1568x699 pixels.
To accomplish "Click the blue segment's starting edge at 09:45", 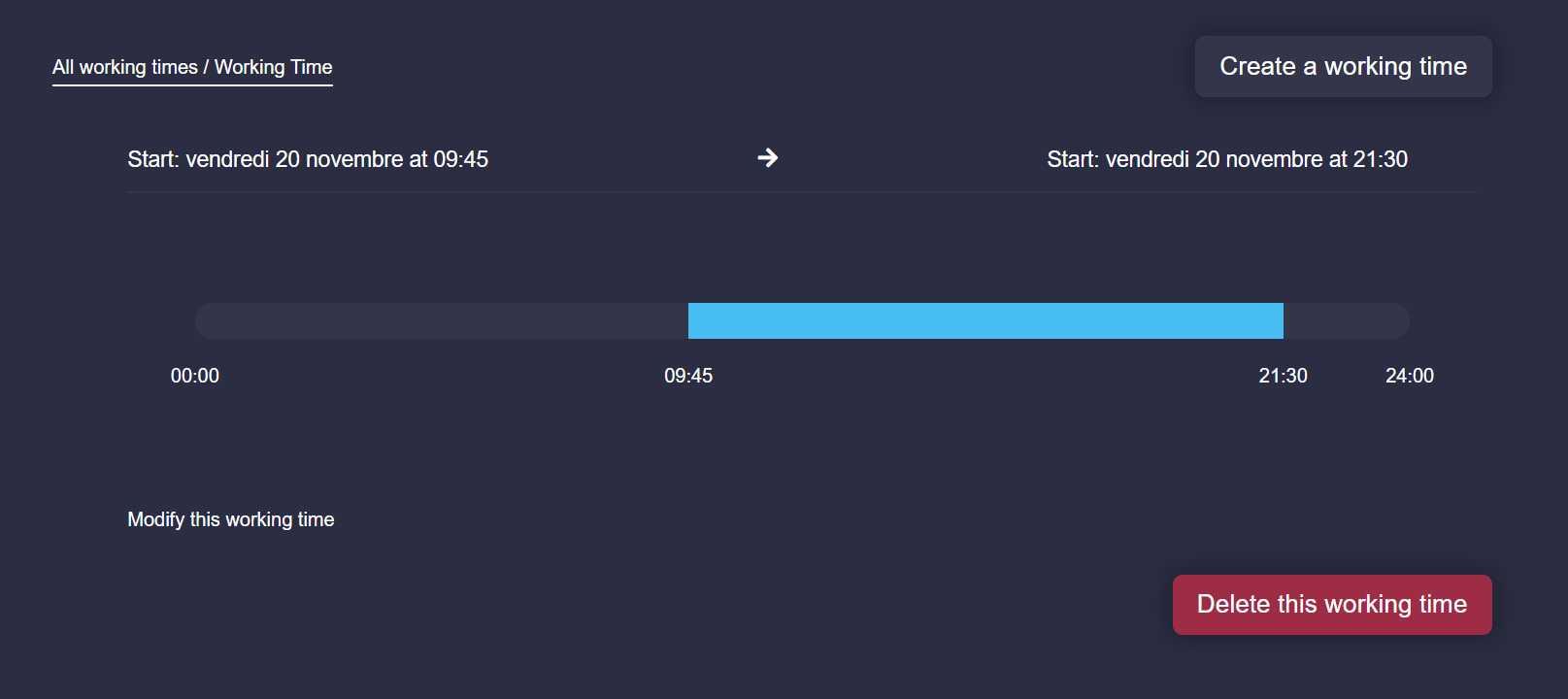I will [689, 320].
